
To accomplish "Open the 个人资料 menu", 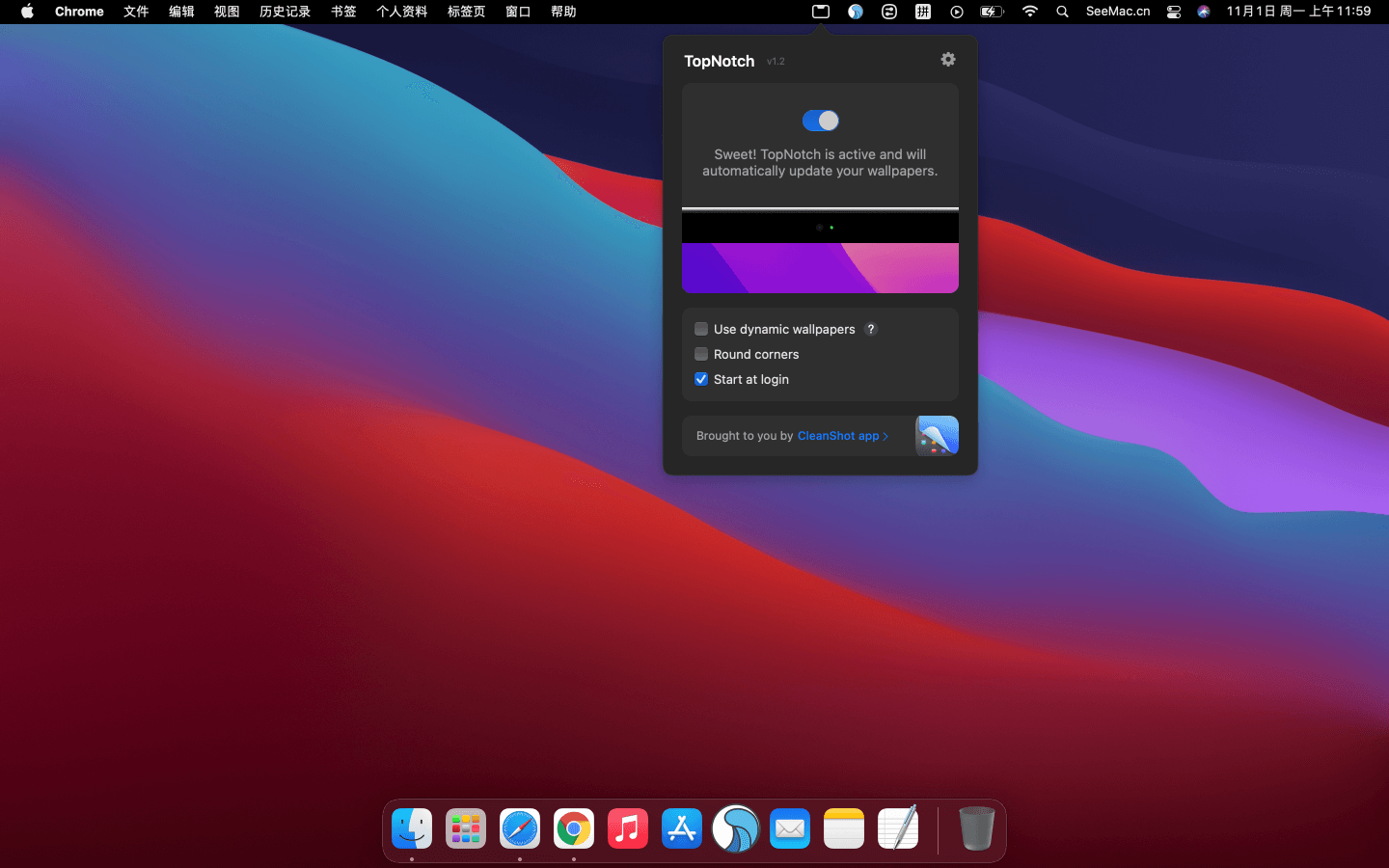I will tap(401, 12).
